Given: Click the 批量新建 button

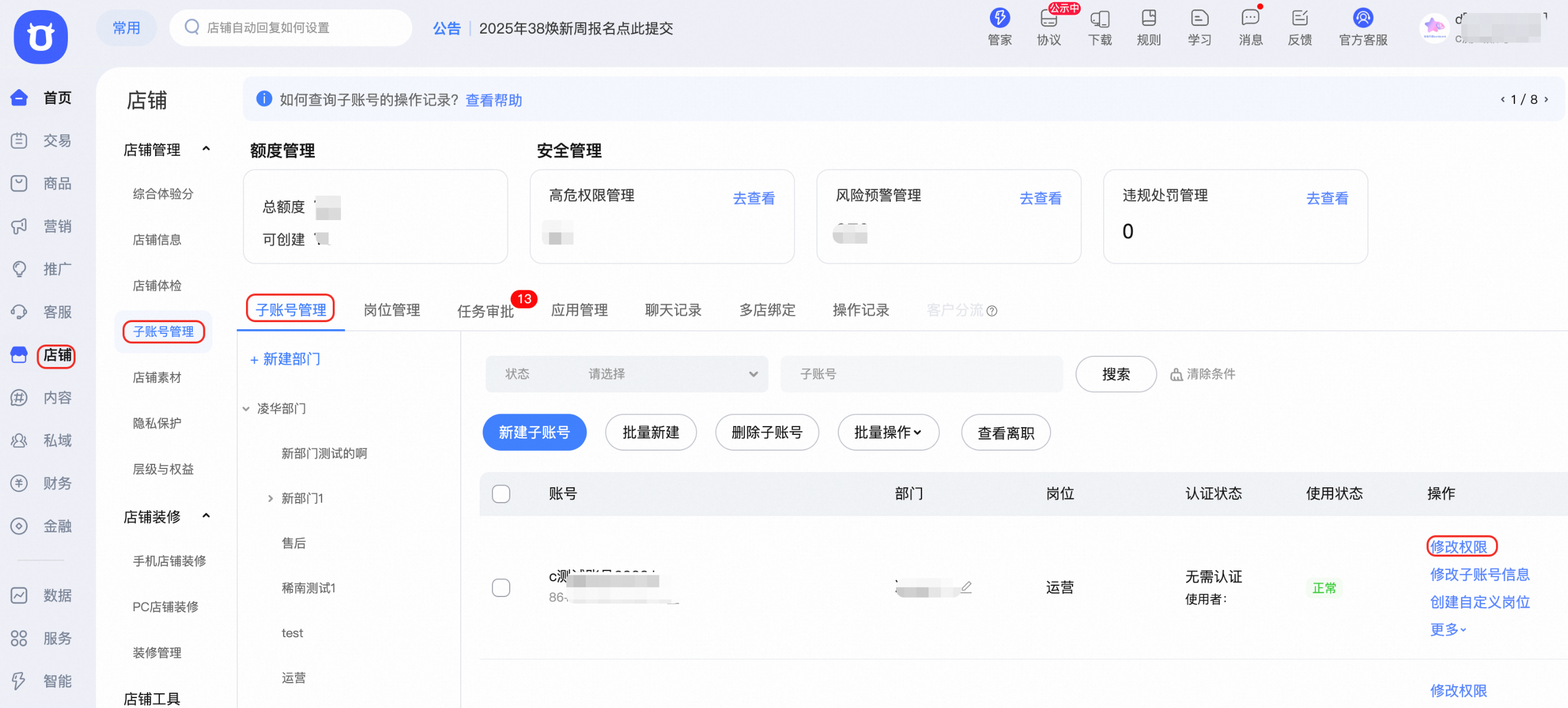Looking at the screenshot, I should coord(651,433).
